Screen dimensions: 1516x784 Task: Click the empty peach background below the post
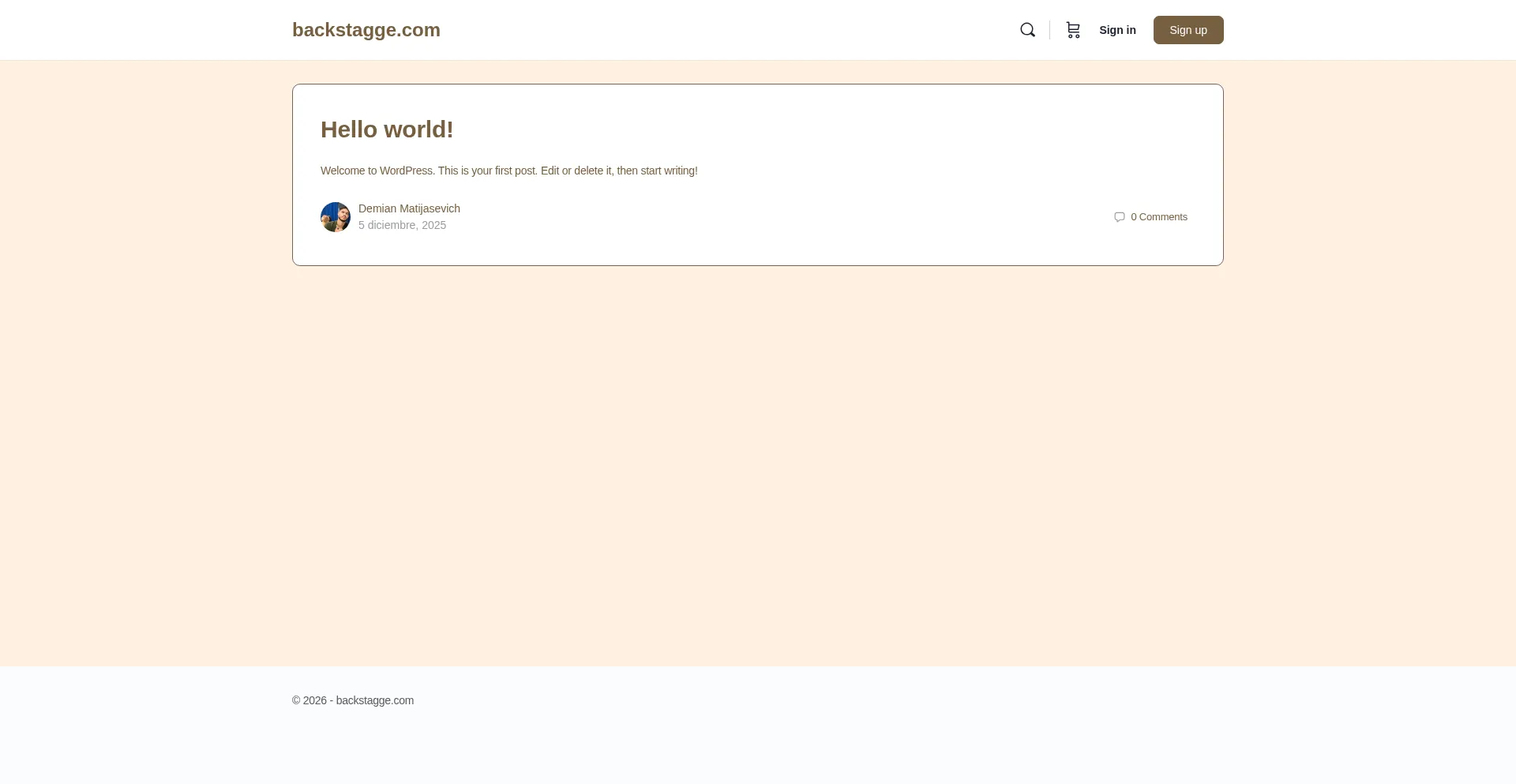coord(758,466)
